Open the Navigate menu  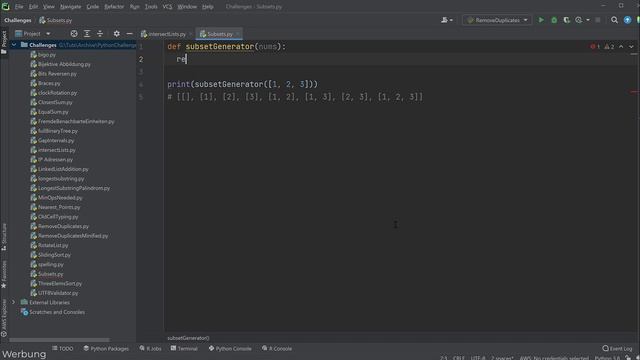coord(71,7)
